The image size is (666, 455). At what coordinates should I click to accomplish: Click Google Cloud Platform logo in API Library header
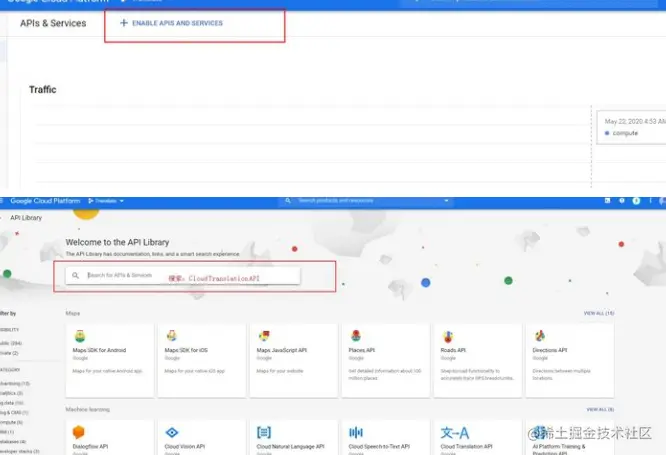[45, 201]
